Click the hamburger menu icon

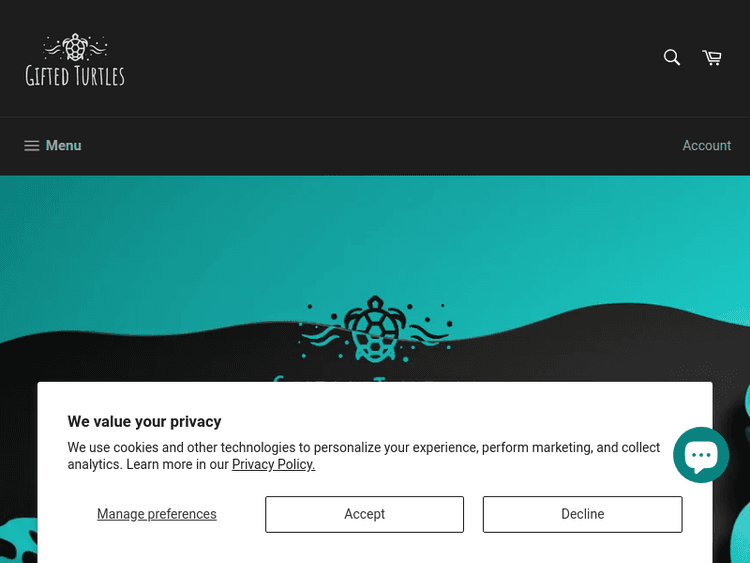(32, 146)
